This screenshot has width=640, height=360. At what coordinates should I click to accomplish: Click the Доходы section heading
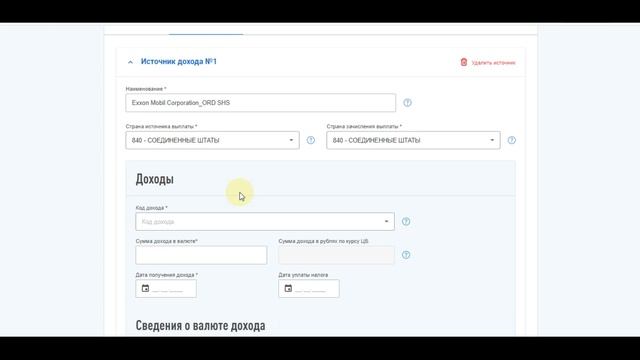(x=155, y=179)
